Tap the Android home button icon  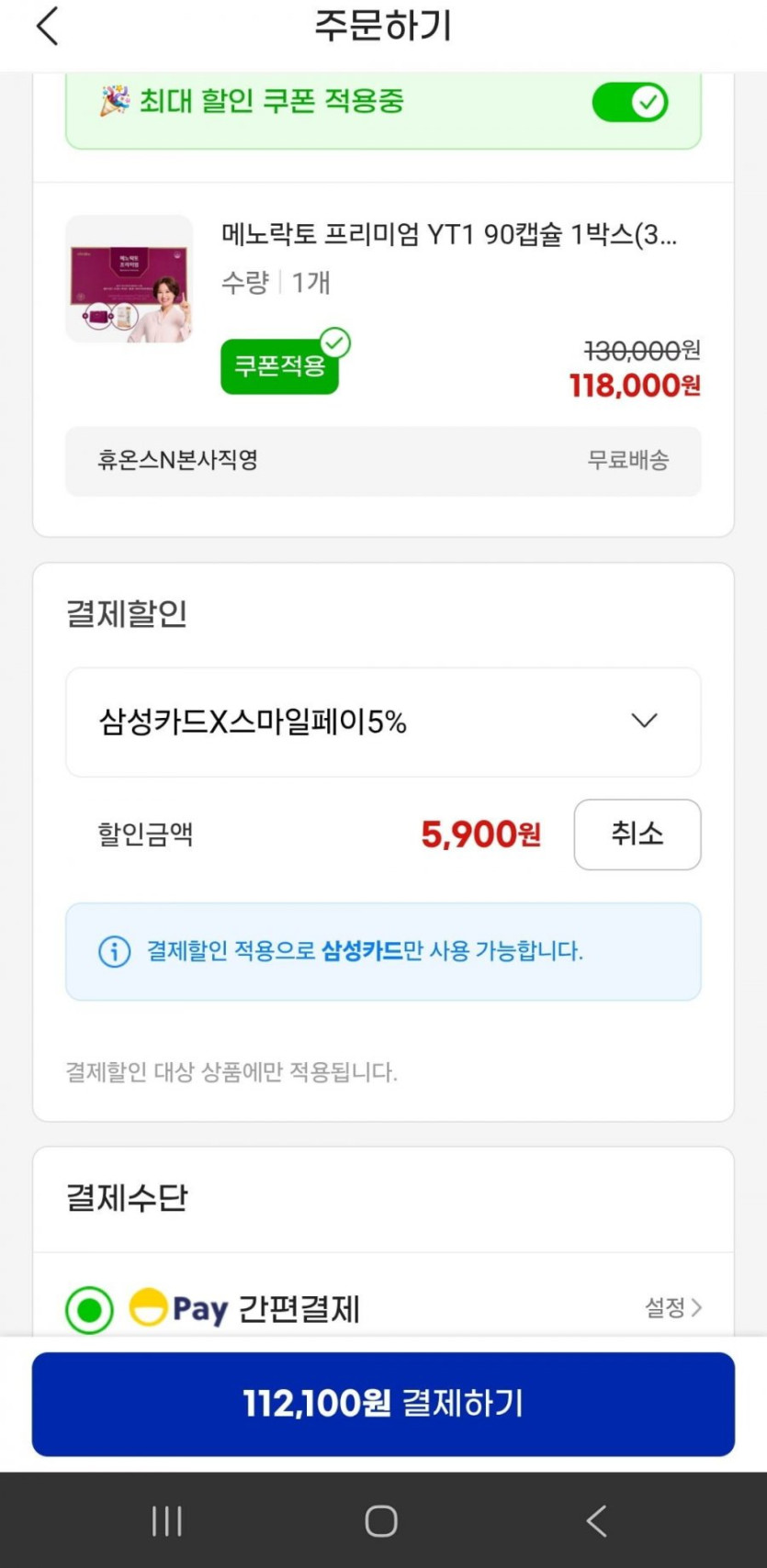(x=381, y=1520)
